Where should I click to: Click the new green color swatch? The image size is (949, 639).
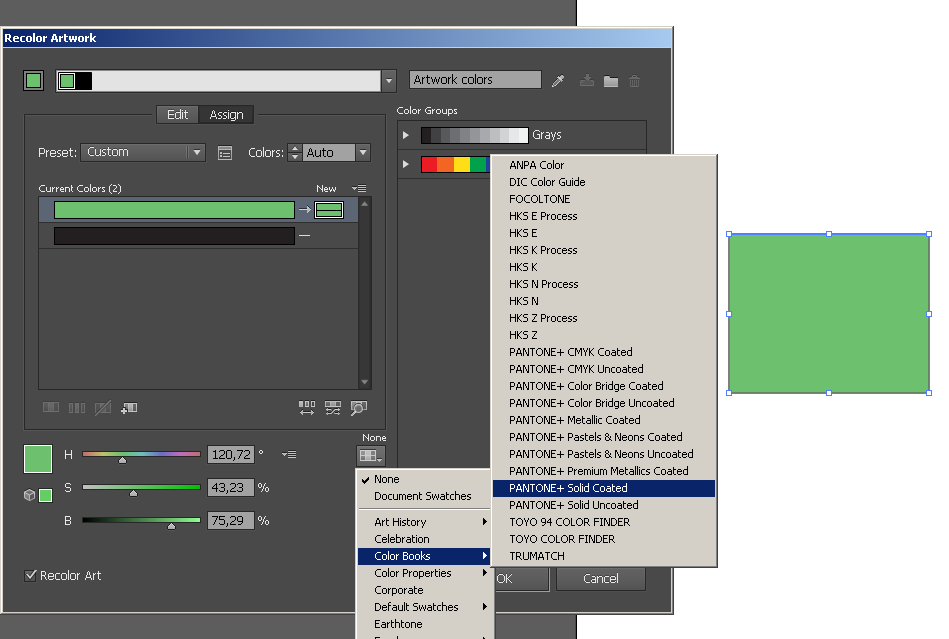click(329, 209)
